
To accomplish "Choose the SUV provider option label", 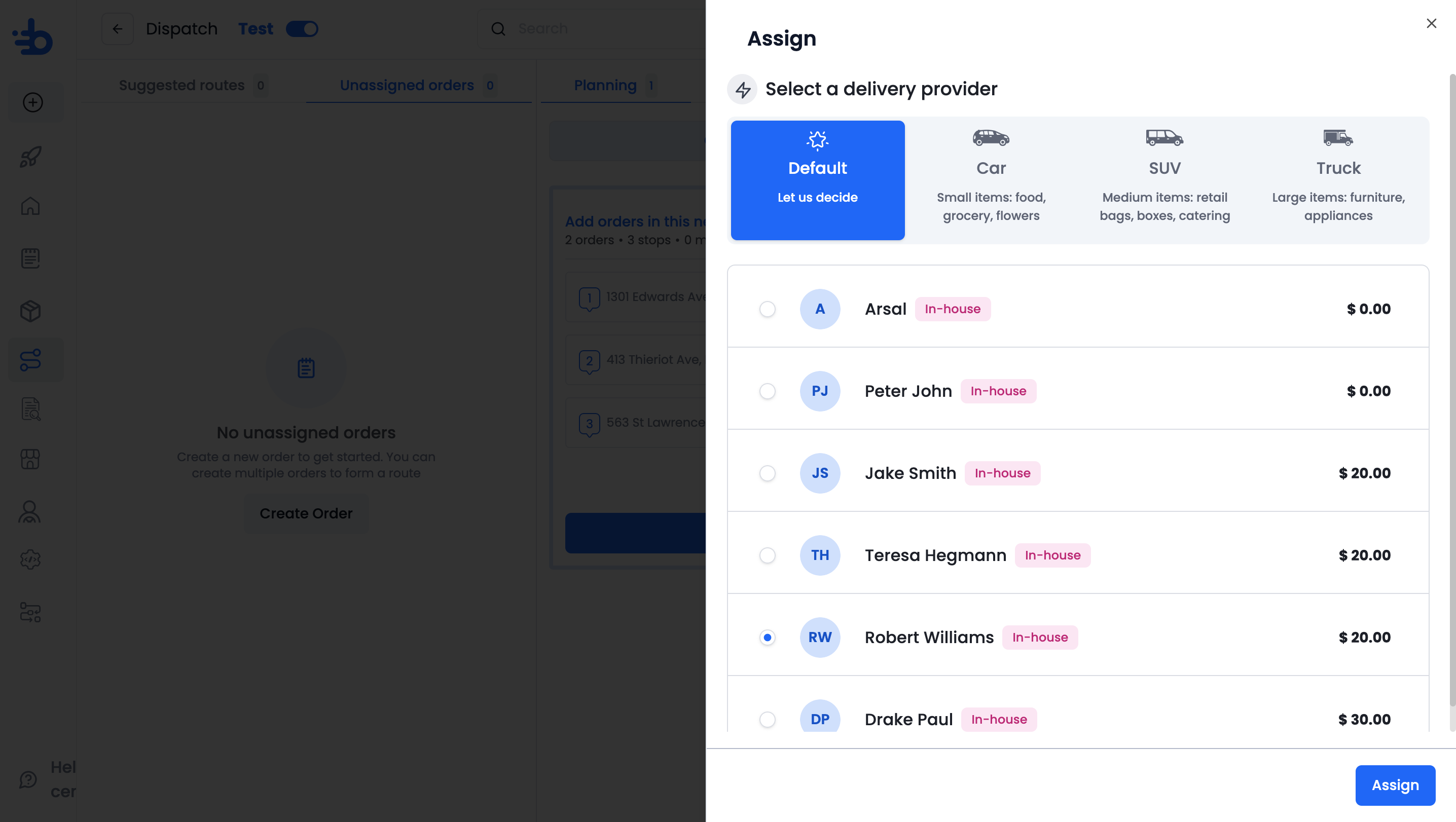I will tap(1164, 168).
